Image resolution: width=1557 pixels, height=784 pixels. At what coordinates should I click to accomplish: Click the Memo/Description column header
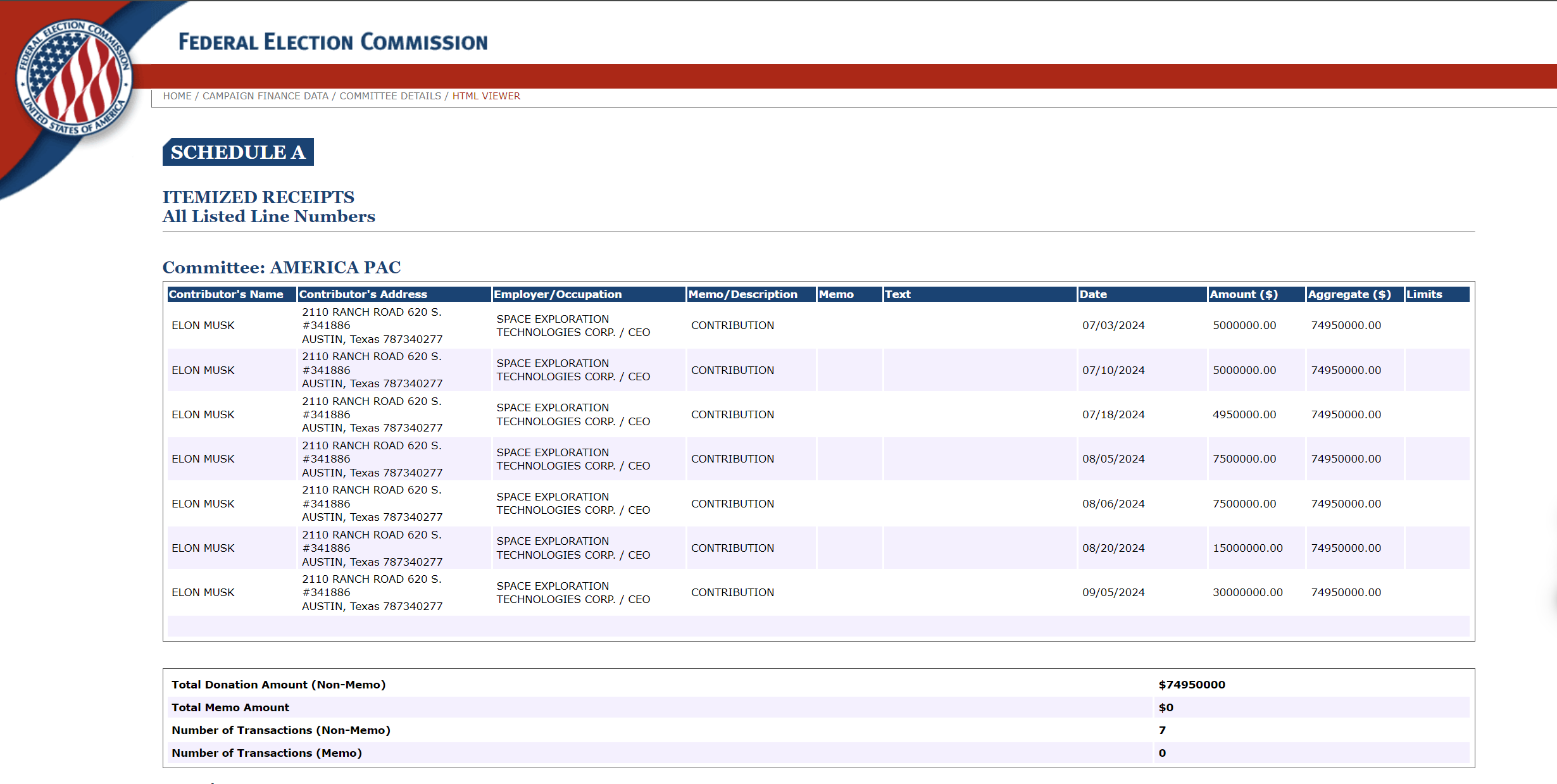tap(742, 294)
